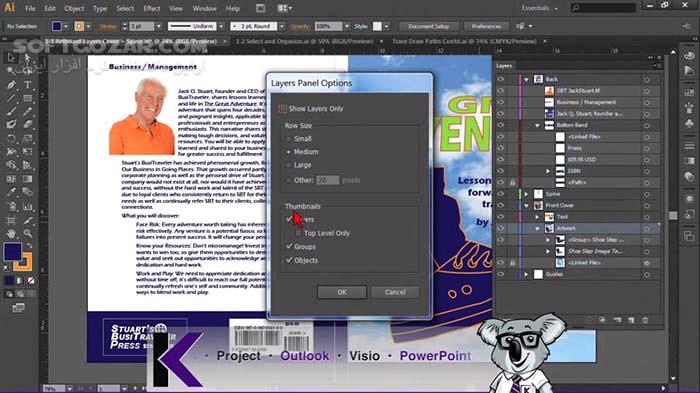Click the large navy Fill box in toolbox
This screenshot has height=393, width=700.
(12, 252)
